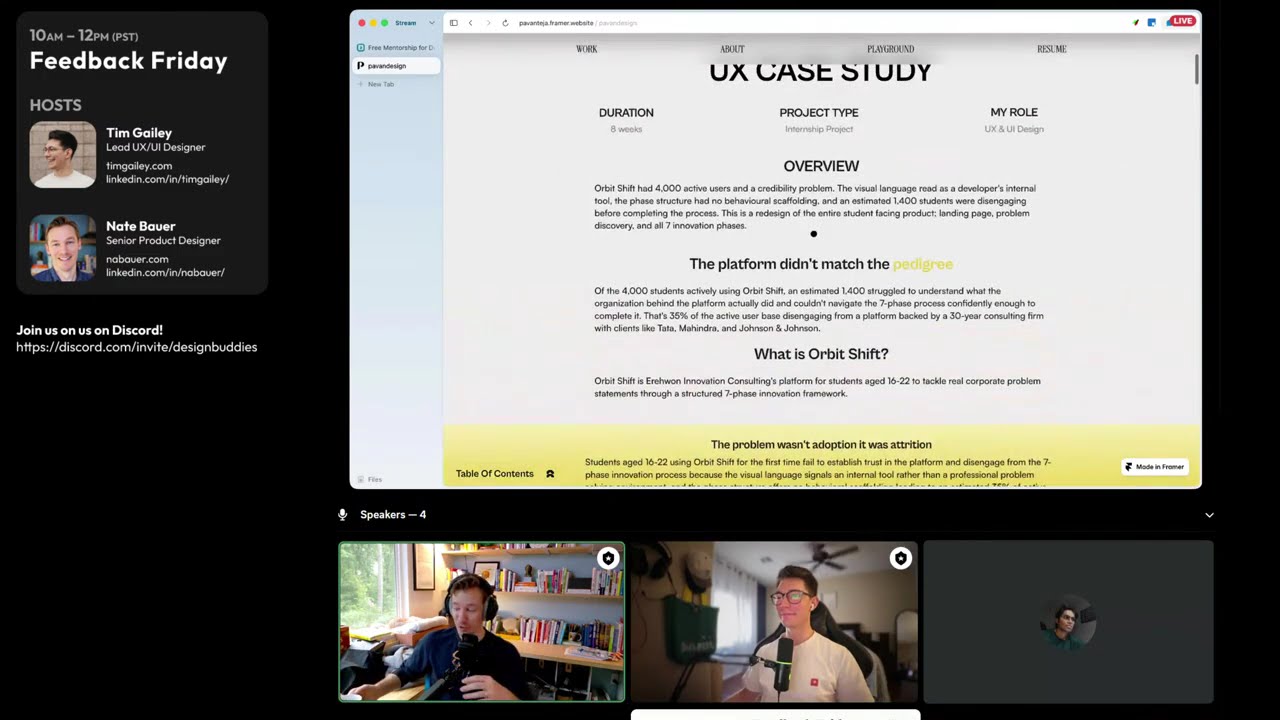Click the round avatar in the dark speaker tile
This screenshot has width=1280, height=720.
[1068, 623]
